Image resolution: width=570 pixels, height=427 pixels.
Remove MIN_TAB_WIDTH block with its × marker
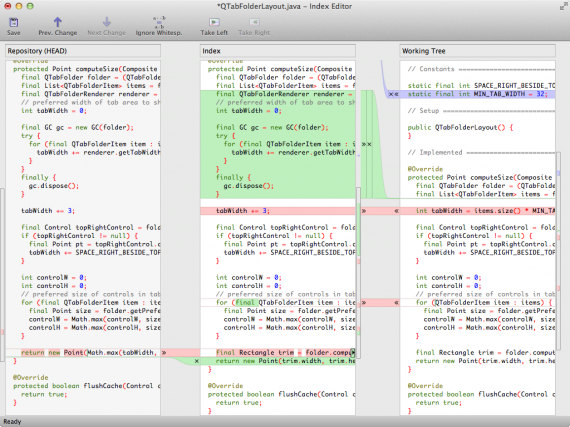(391, 94)
